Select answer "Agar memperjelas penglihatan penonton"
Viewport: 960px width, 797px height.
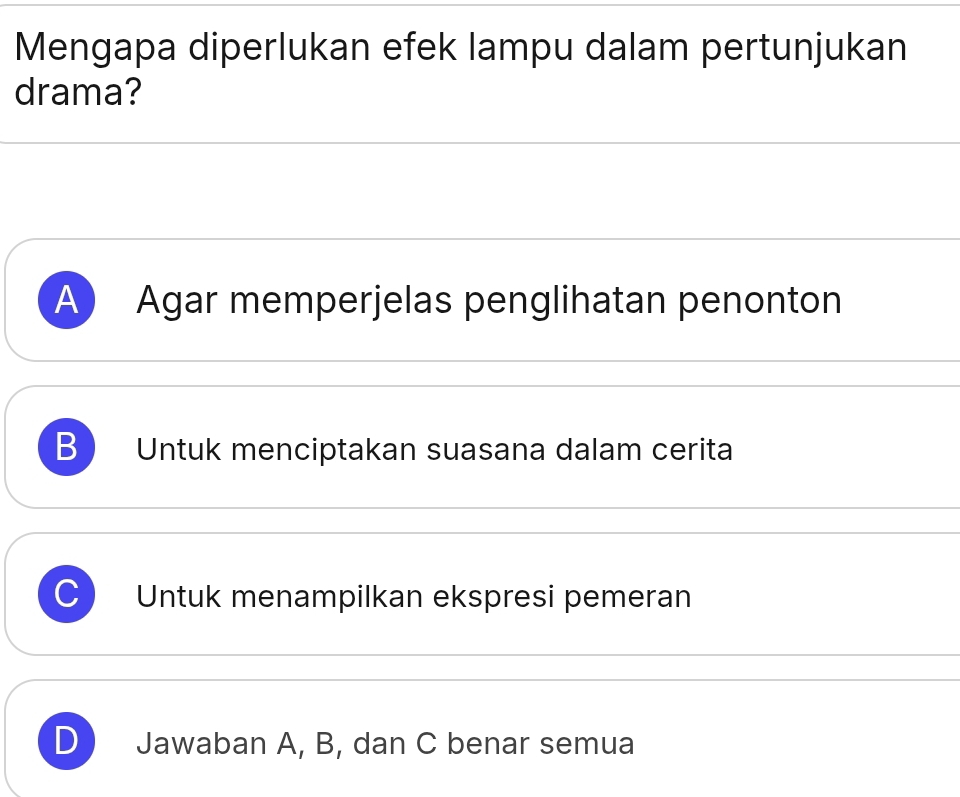(x=489, y=301)
